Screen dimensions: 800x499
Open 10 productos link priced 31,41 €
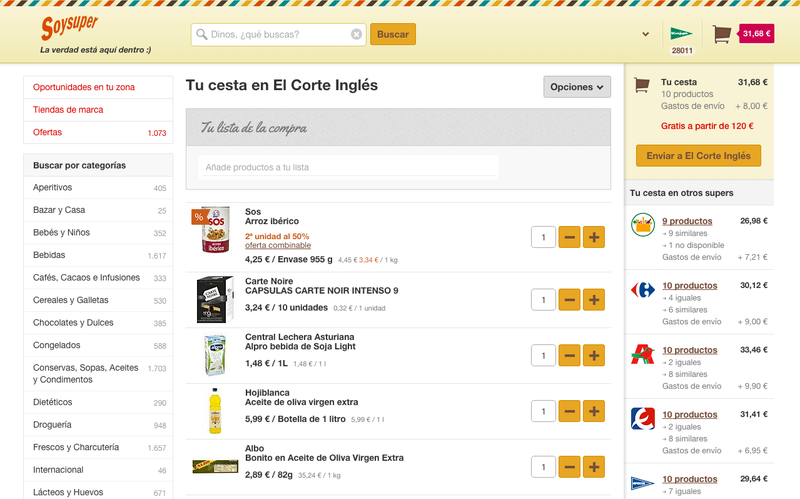point(690,415)
